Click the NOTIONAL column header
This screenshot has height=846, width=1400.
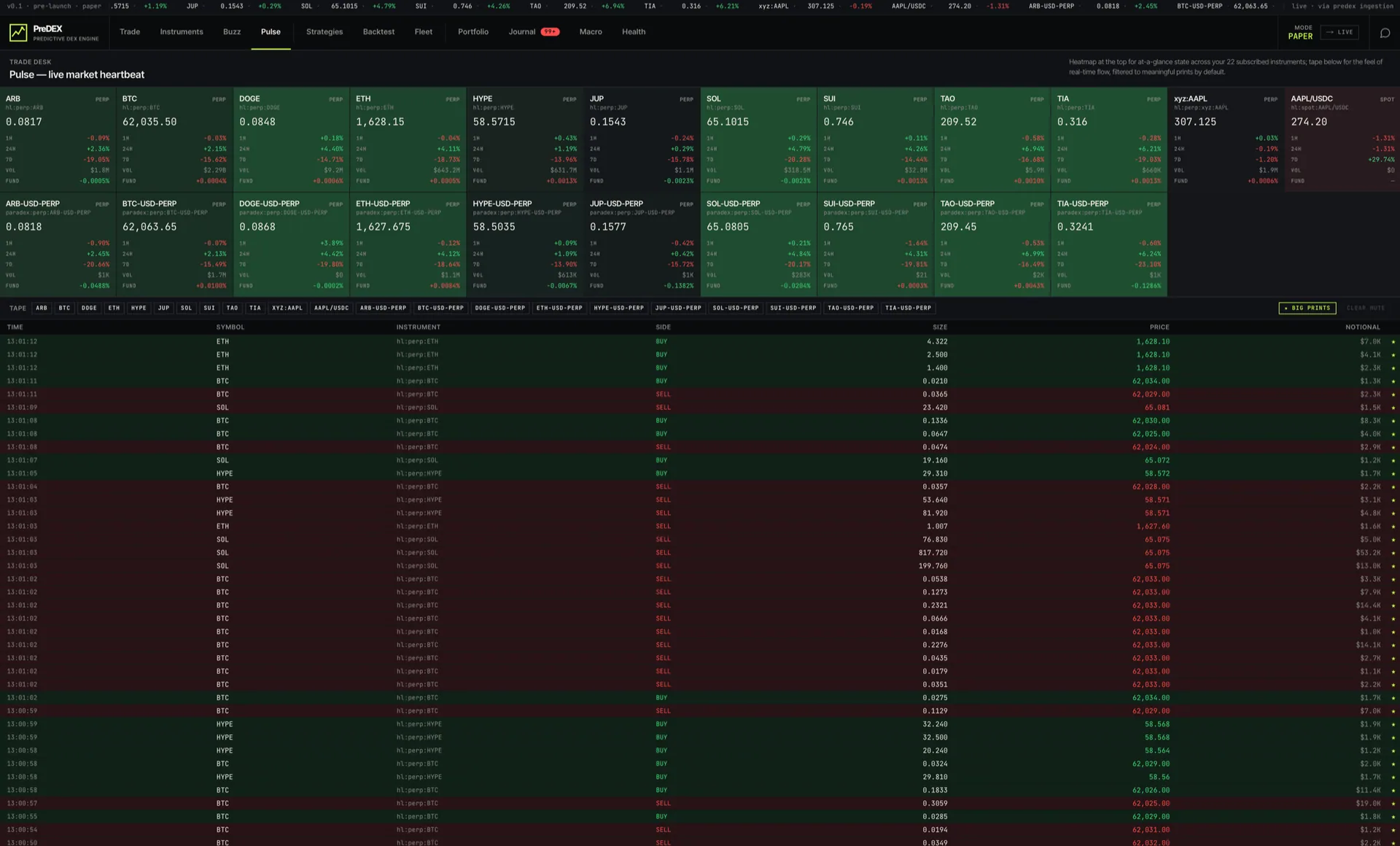(1362, 327)
